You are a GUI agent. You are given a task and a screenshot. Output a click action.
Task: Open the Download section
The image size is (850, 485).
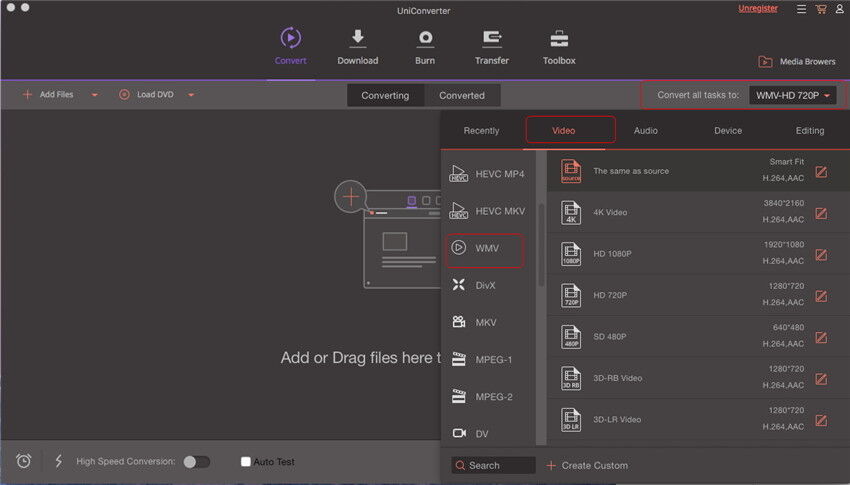(358, 47)
